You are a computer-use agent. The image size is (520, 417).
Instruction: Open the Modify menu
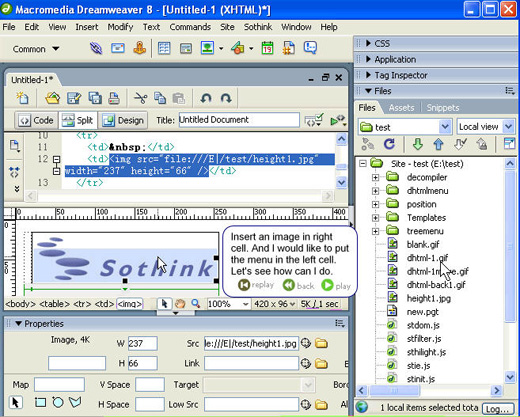(x=120, y=27)
